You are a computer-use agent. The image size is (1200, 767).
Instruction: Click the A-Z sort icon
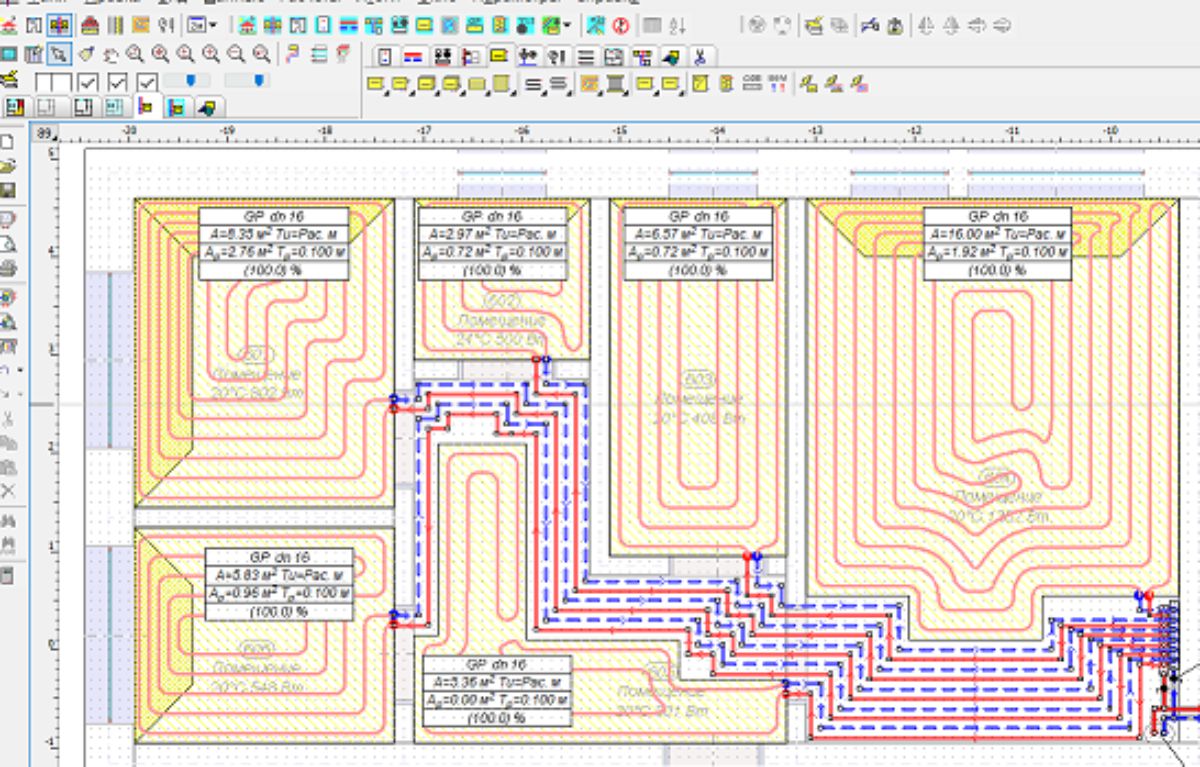pyautogui.click(x=677, y=25)
